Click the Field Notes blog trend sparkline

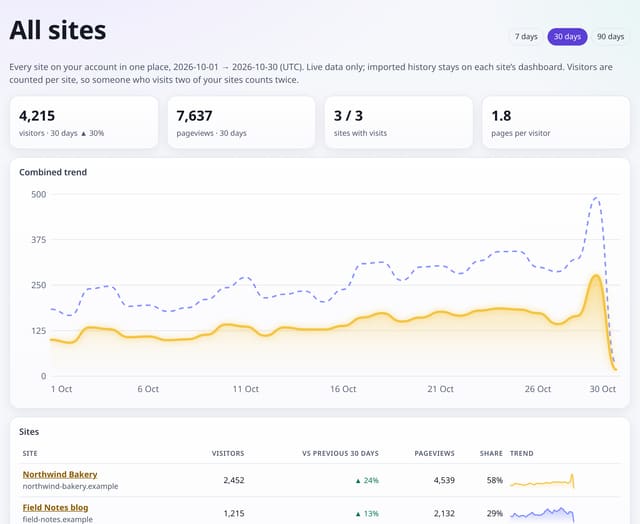point(542,514)
